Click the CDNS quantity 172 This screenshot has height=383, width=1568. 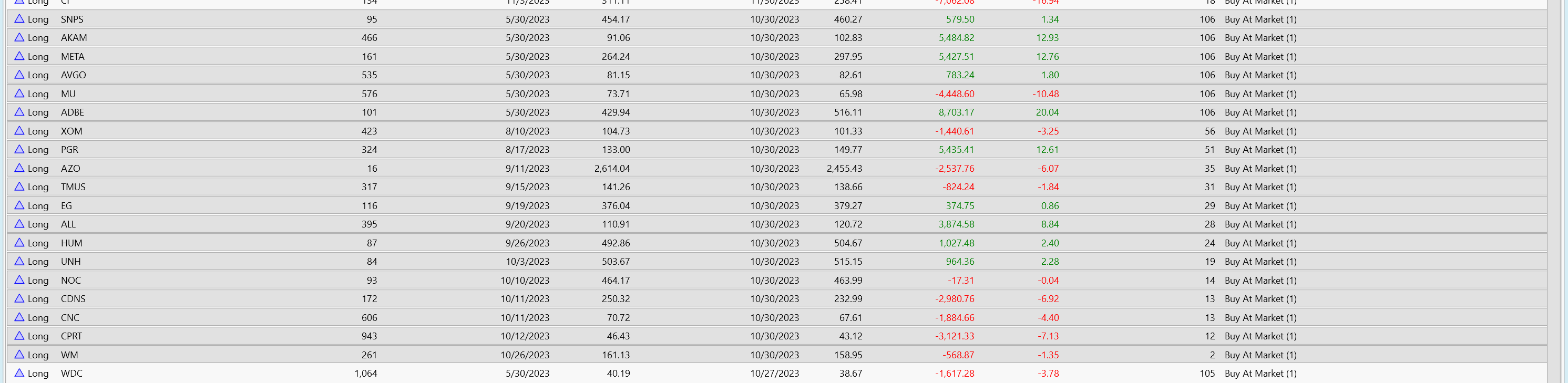[369, 298]
